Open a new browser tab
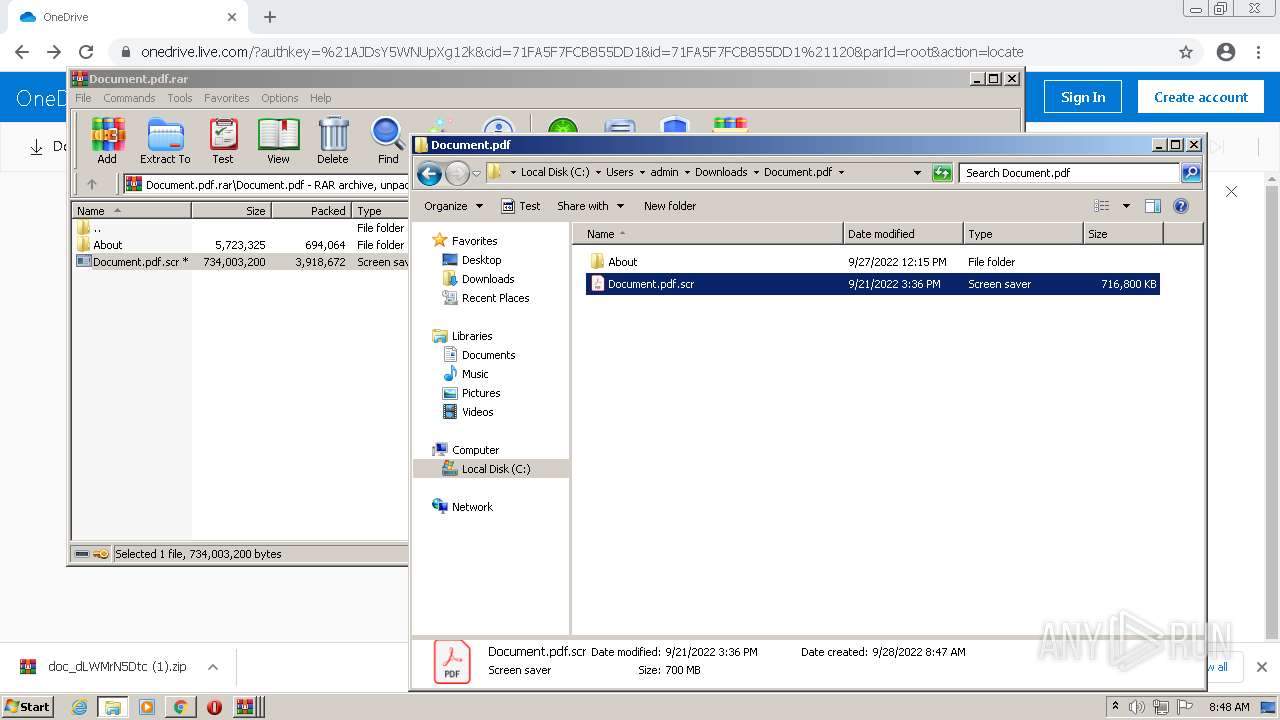This screenshot has width=1280, height=720. [270, 17]
